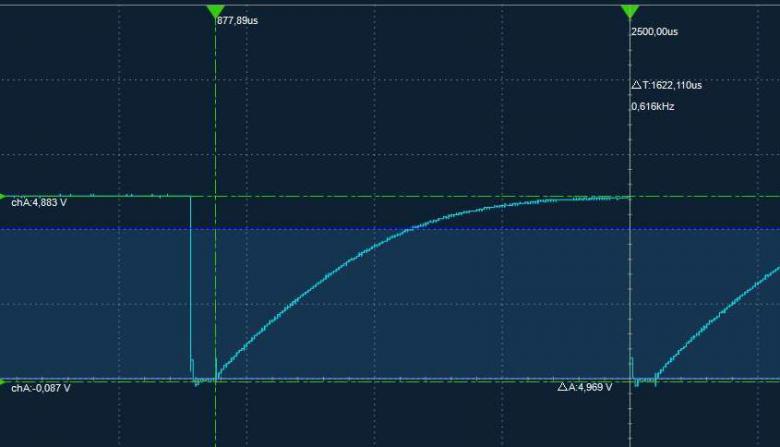Click the ΔT:1622,110us delta readout
This screenshot has height=447, width=780.
(x=667, y=85)
